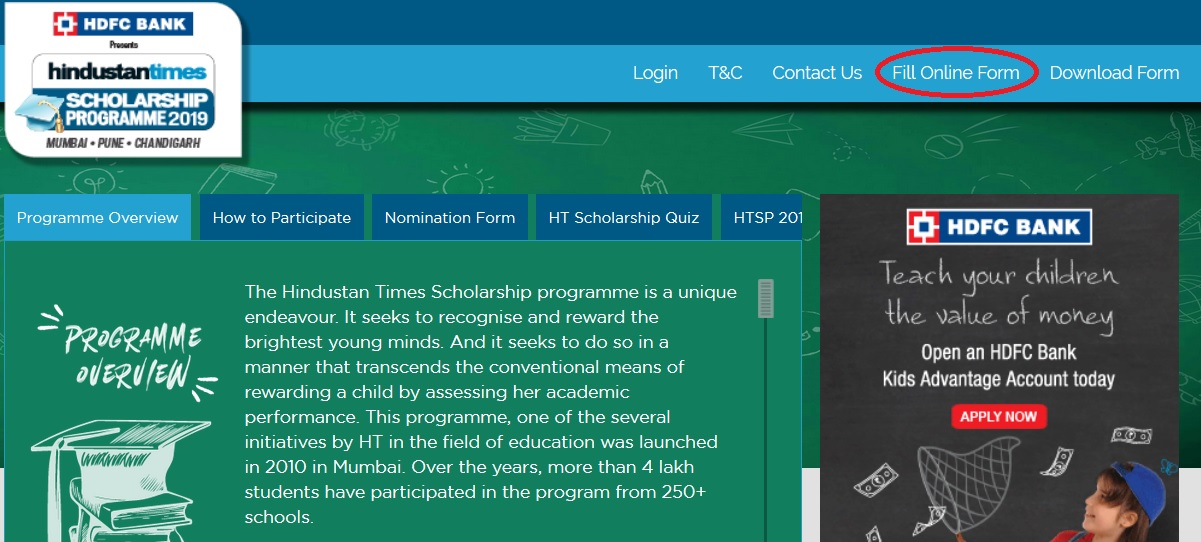This screenshot has height=542, width=1201.
Task: Go to Contact Us
Action: (817, 73)
